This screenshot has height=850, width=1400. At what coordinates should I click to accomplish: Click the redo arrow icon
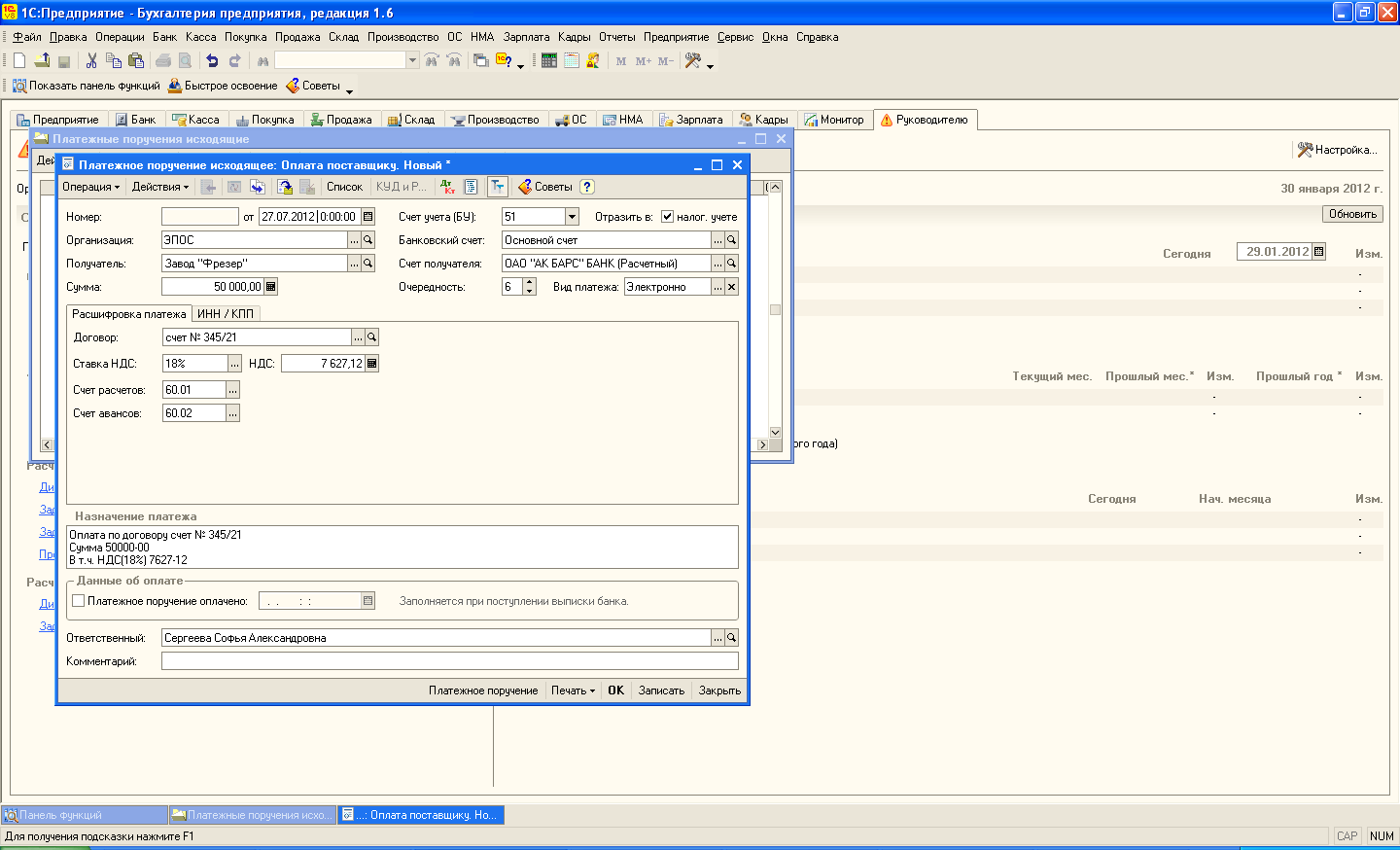[234, 60]
